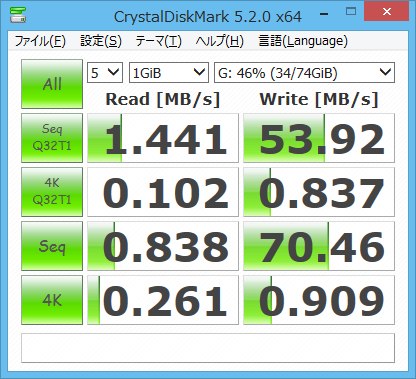Open the ヘルプ(H) menu

219,41
